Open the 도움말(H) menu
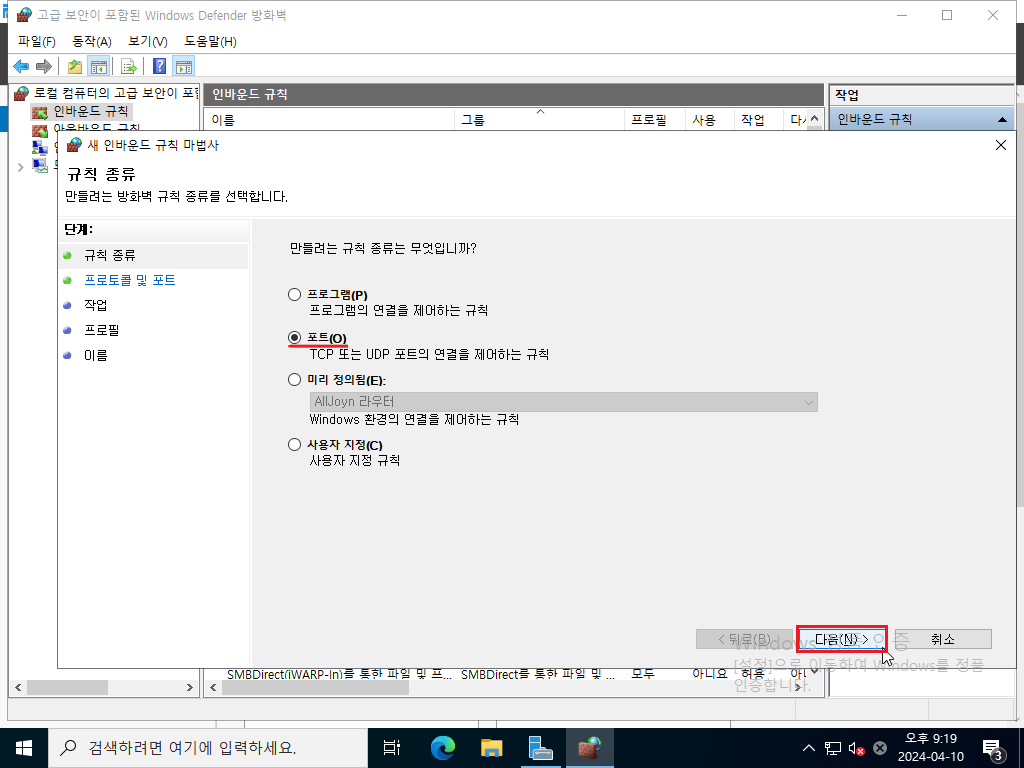This screenshot has height=768, width=1024. (x=210, y=42)
